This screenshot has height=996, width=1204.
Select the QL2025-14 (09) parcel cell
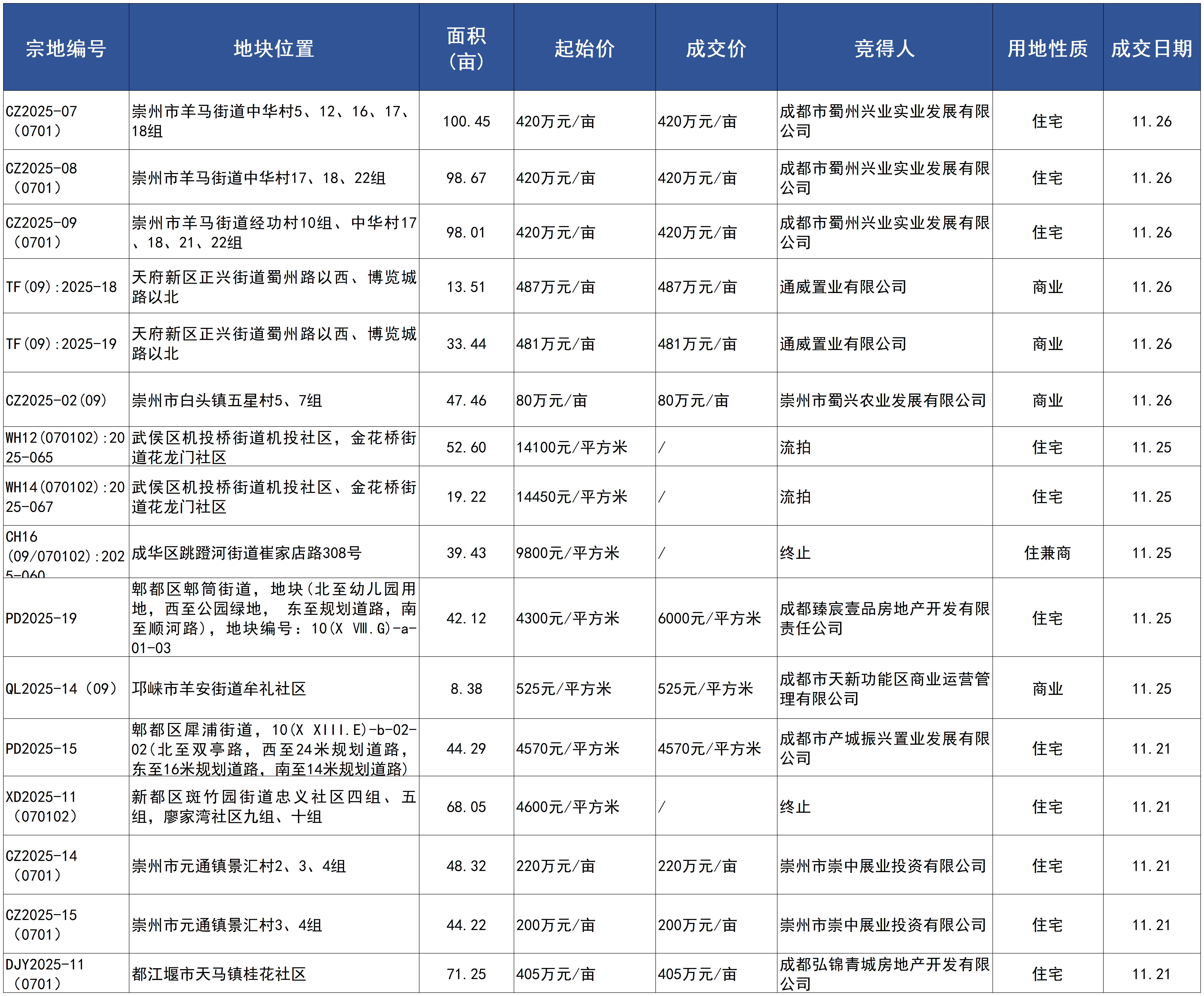61,688
